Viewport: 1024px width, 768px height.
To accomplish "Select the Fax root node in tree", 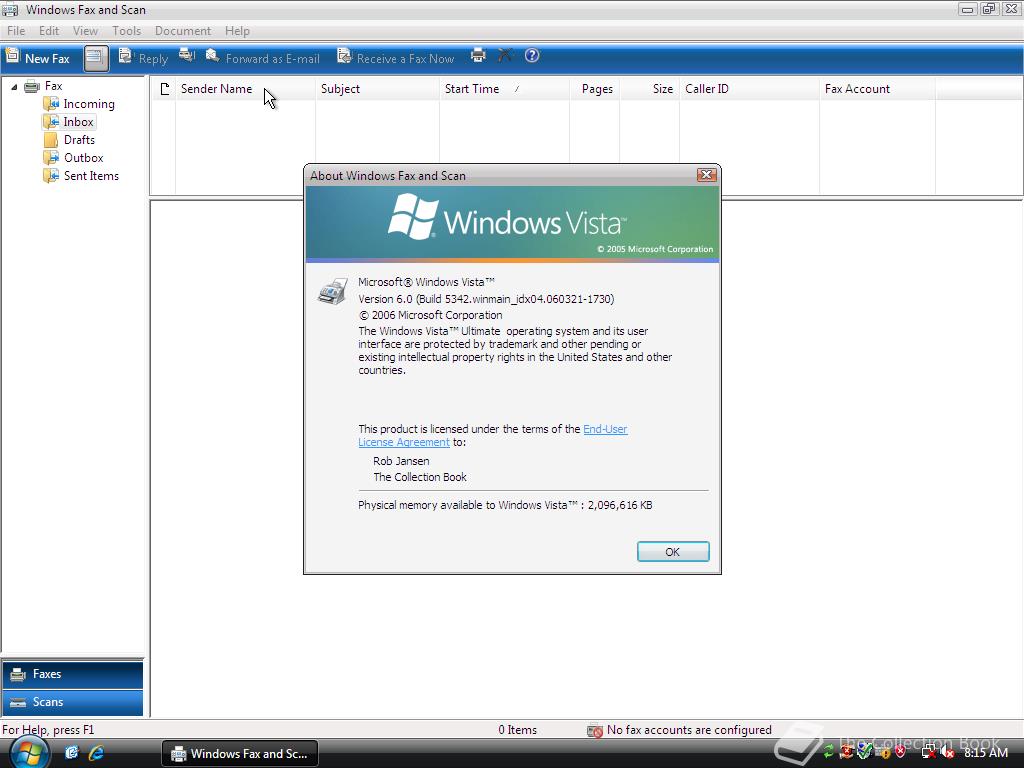I will 43,86.
